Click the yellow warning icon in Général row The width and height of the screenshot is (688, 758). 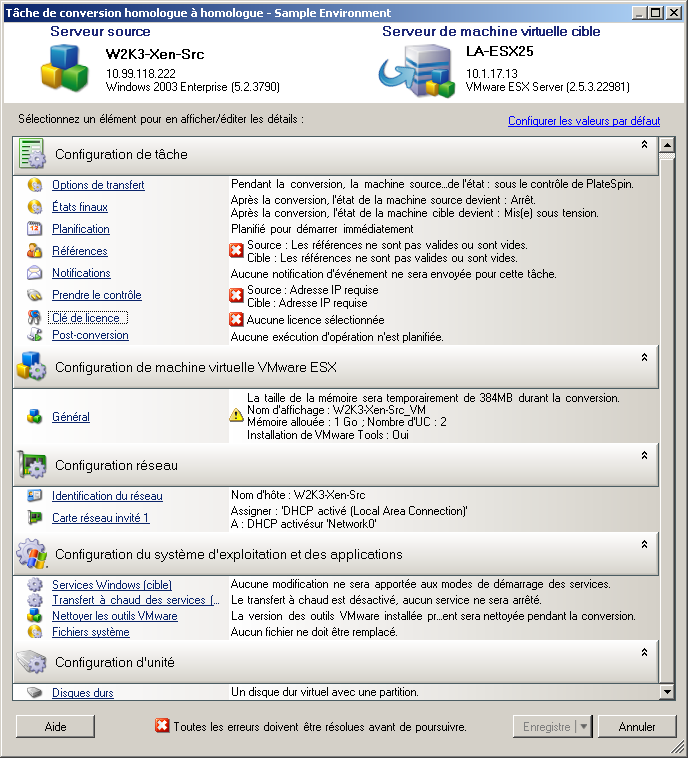236,415
